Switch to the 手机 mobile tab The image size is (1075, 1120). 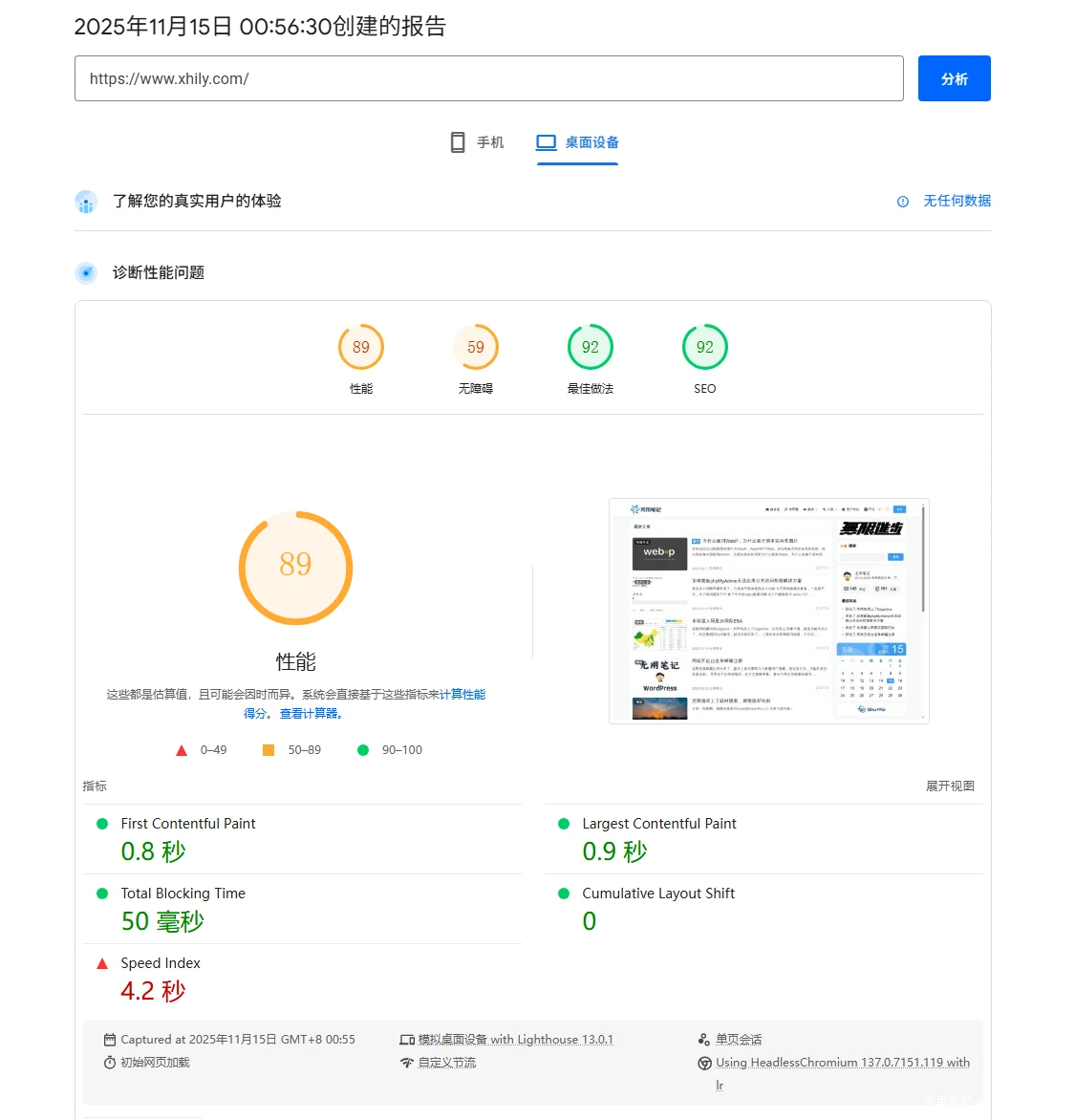tap(478, 142)
